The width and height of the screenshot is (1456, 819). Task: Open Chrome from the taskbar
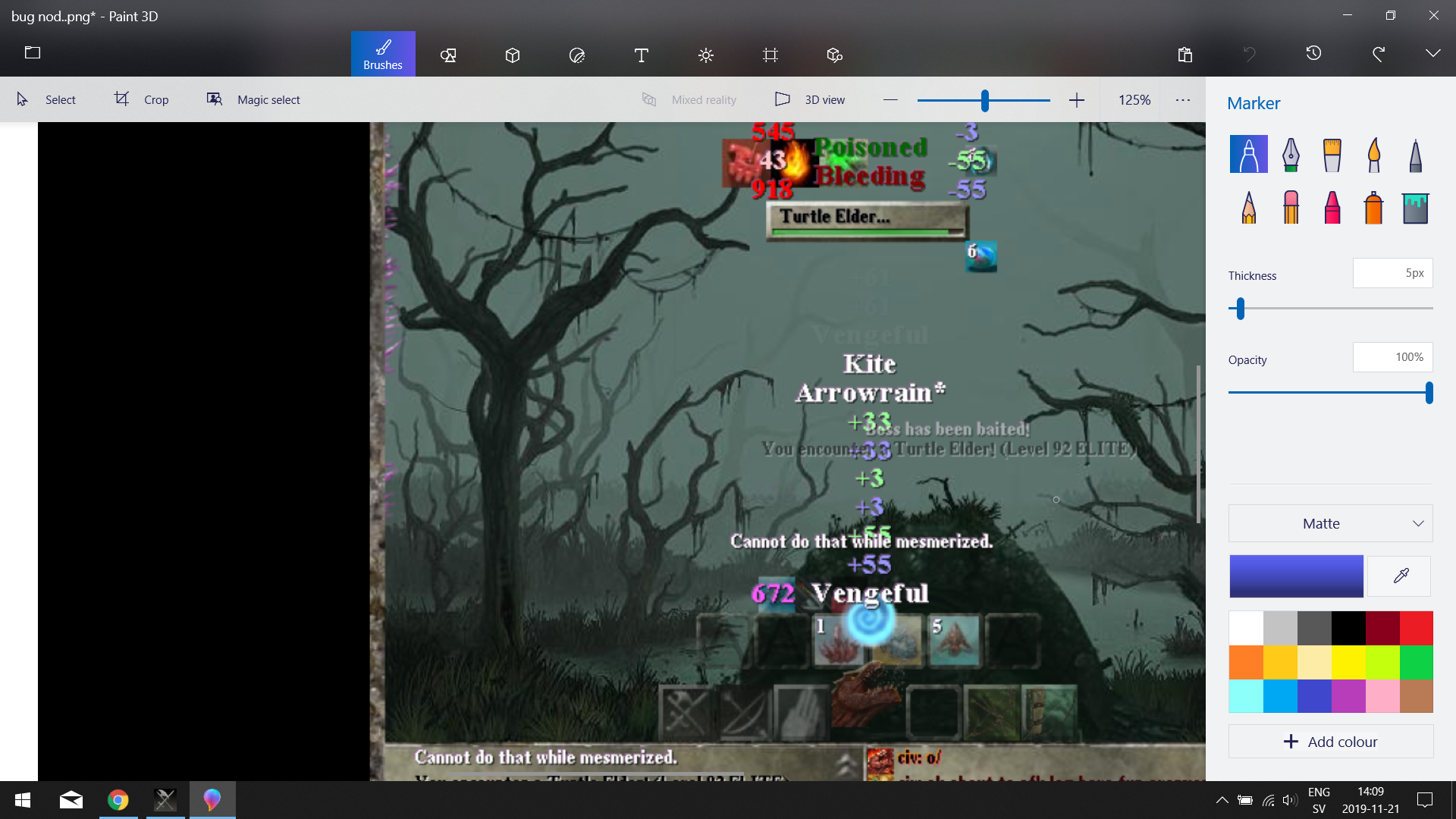[x=118, y=800]
